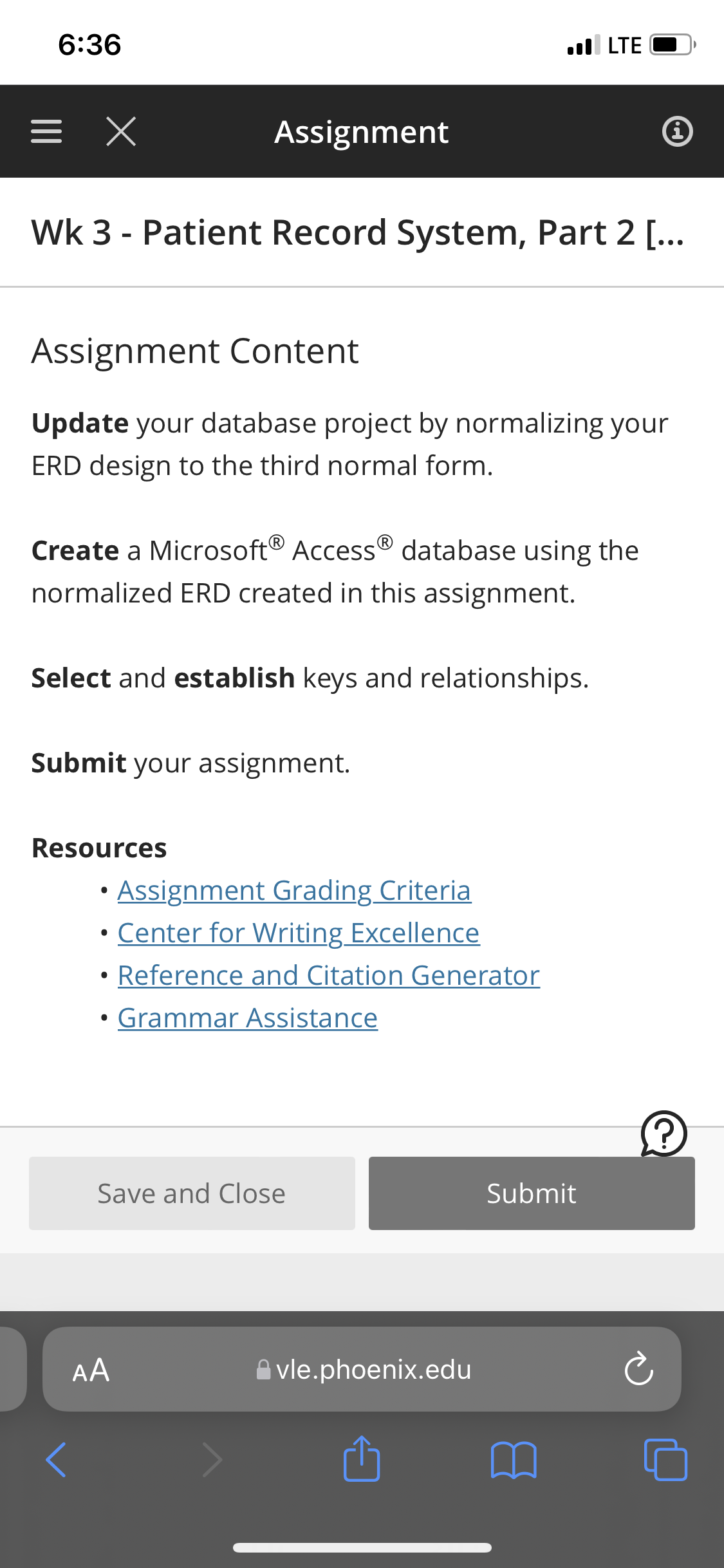Go back with Safari back arrow
Screen dimensions: 724x1568
point(56,1460)
